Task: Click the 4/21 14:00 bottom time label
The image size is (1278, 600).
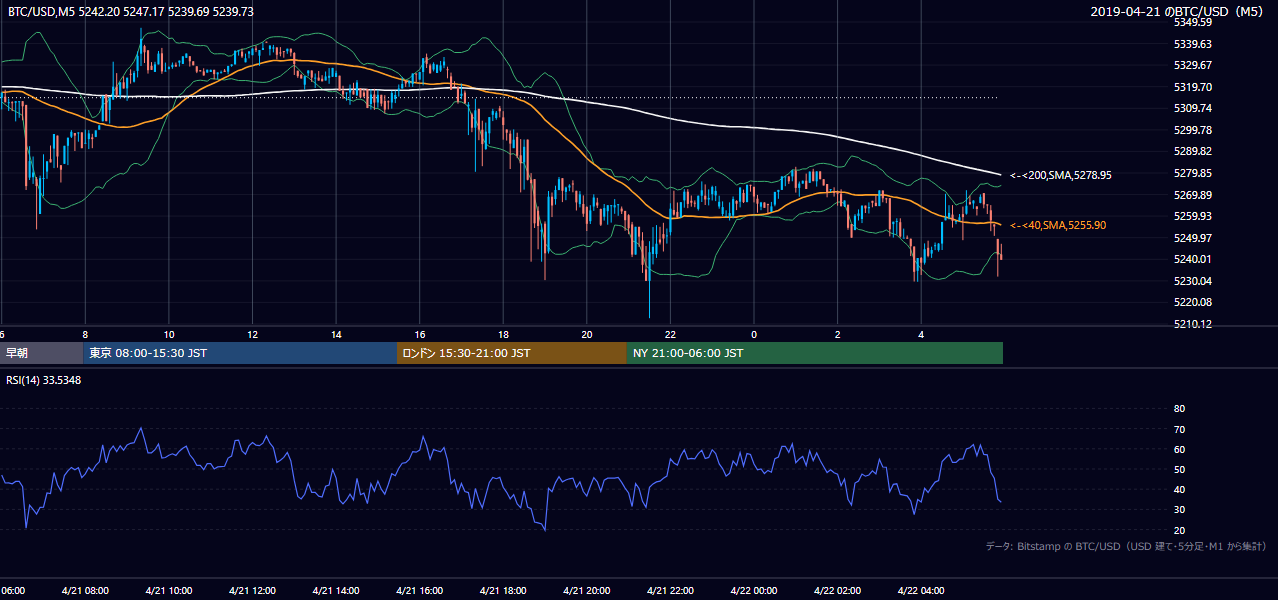Action: [336, 591]
